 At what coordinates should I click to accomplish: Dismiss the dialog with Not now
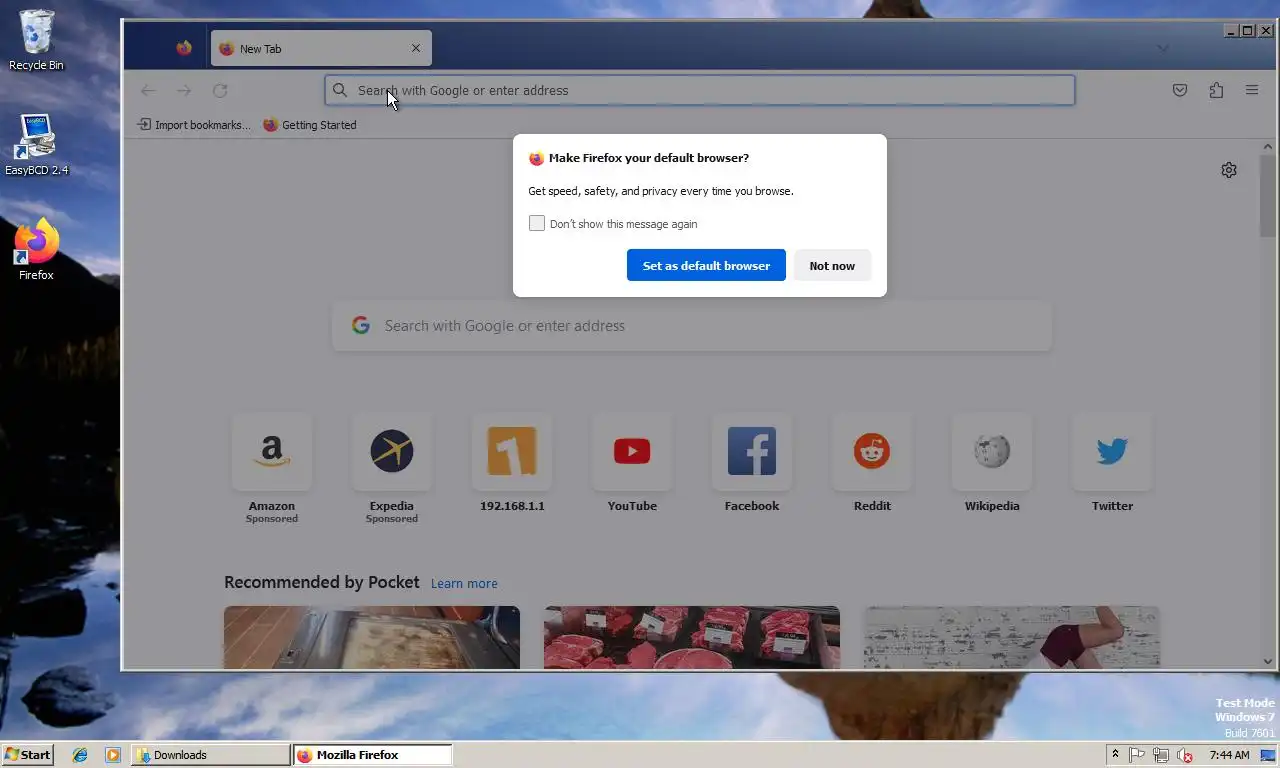point(832,265)
